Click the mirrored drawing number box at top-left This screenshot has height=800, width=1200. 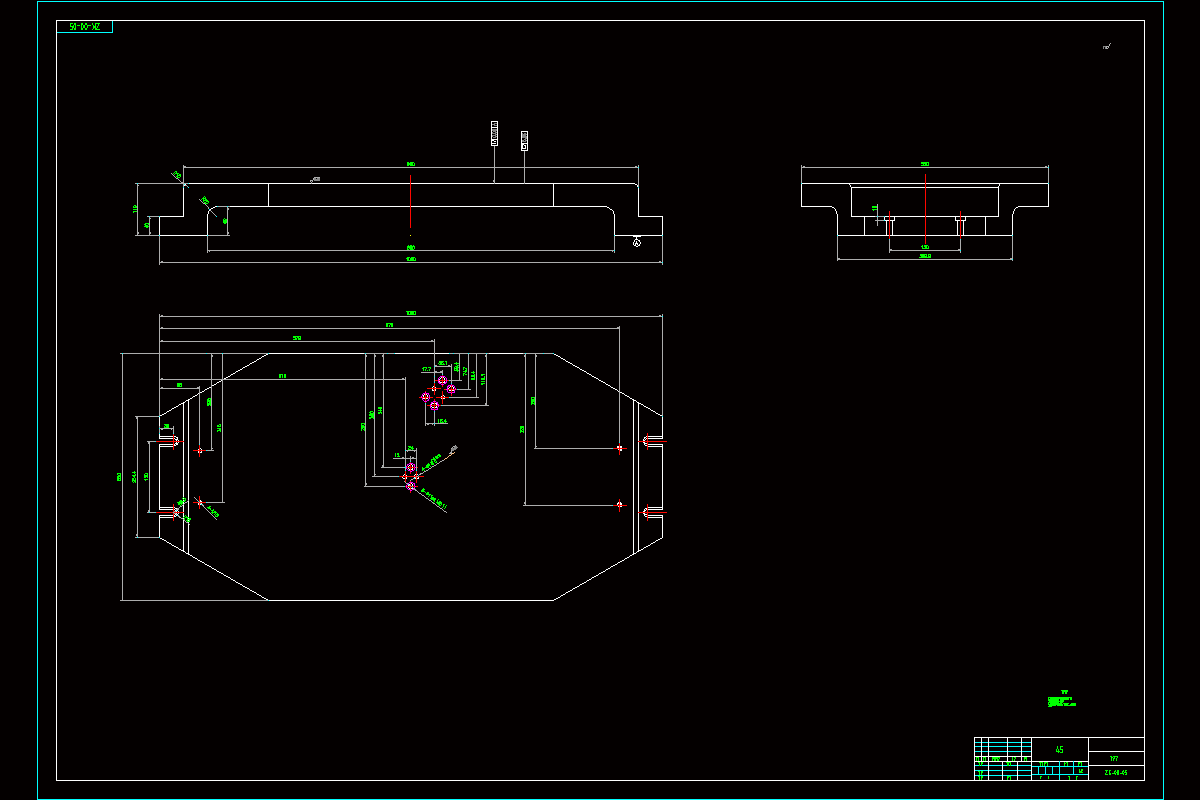[85, 27]
